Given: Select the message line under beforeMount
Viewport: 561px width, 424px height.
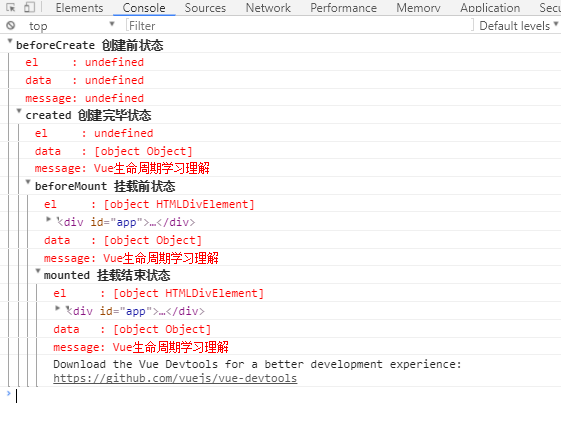Looking at the screenshot, I should [x=131, y=258].
